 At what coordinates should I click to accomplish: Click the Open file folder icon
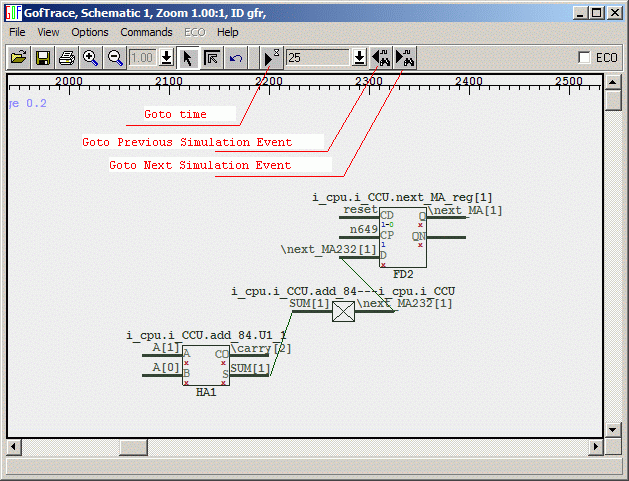(x=19, y=58)
